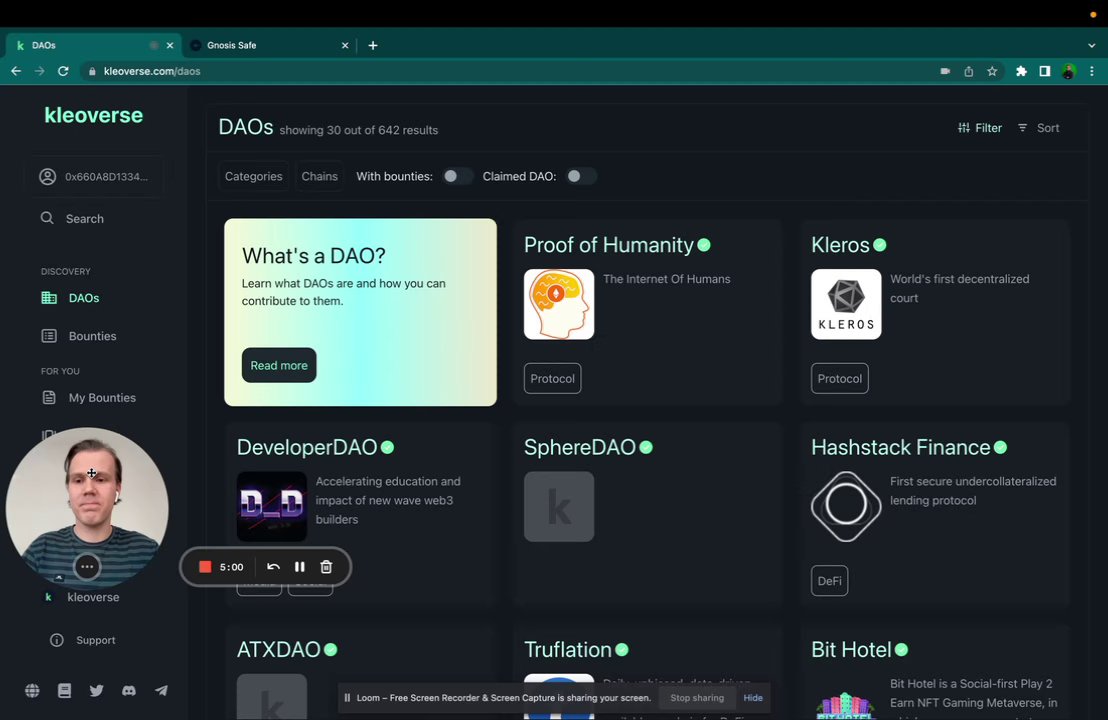Click the Support link in sidebar
This screenshot has width=1108, height=720.
[x=83, y=640]
